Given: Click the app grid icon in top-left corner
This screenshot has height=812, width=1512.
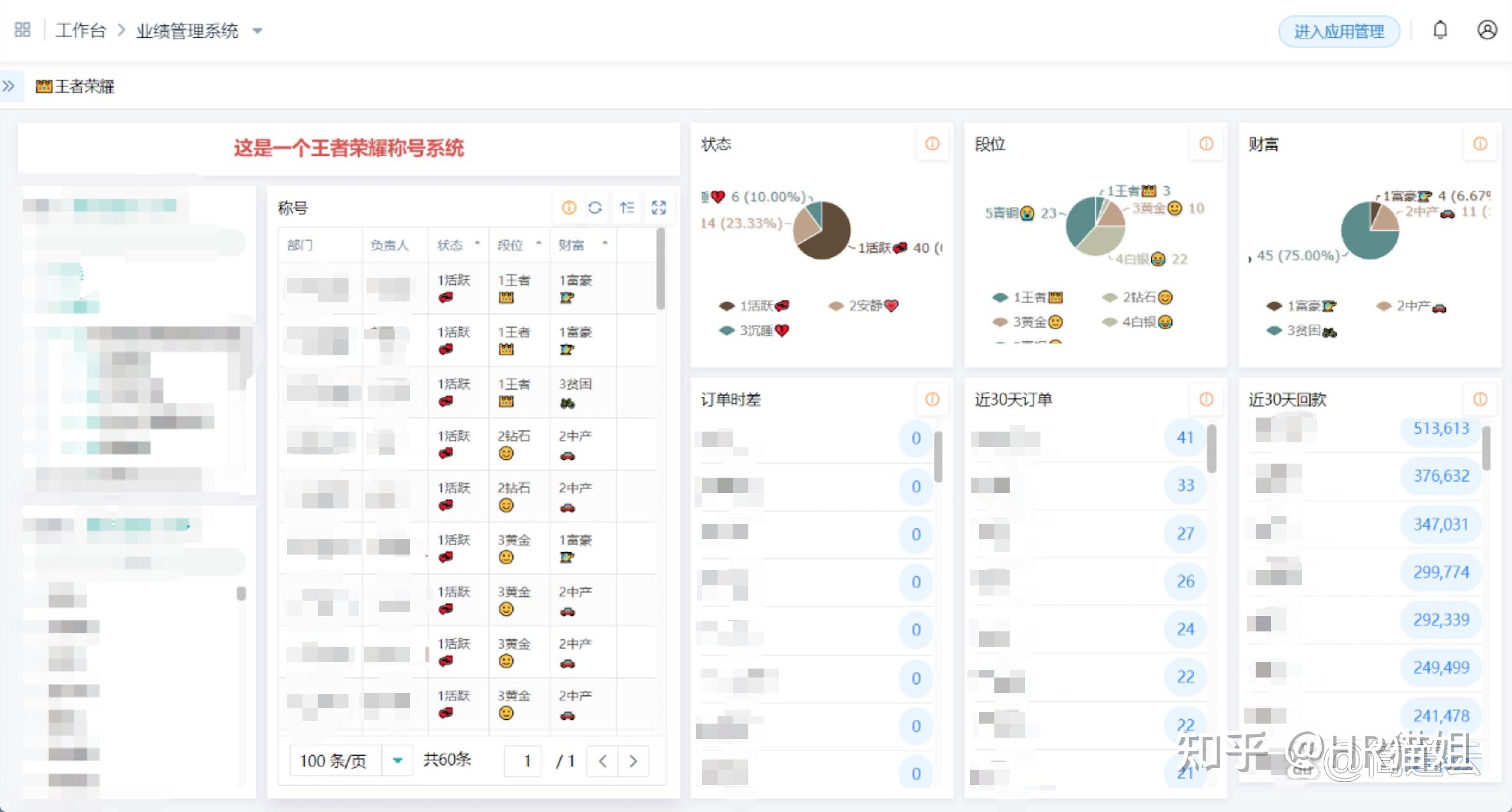Looking at the screenshot, I should pyautogui.click(x=21, y=29).
